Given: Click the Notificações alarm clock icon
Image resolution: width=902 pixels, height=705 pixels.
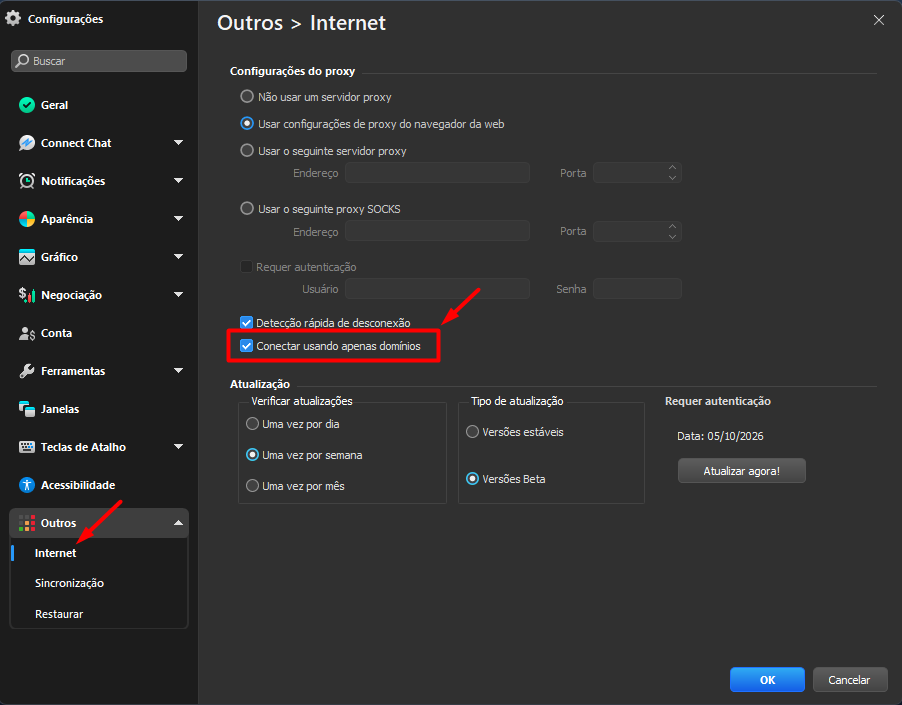Looking at the screenshot, I should coord(26,181).
